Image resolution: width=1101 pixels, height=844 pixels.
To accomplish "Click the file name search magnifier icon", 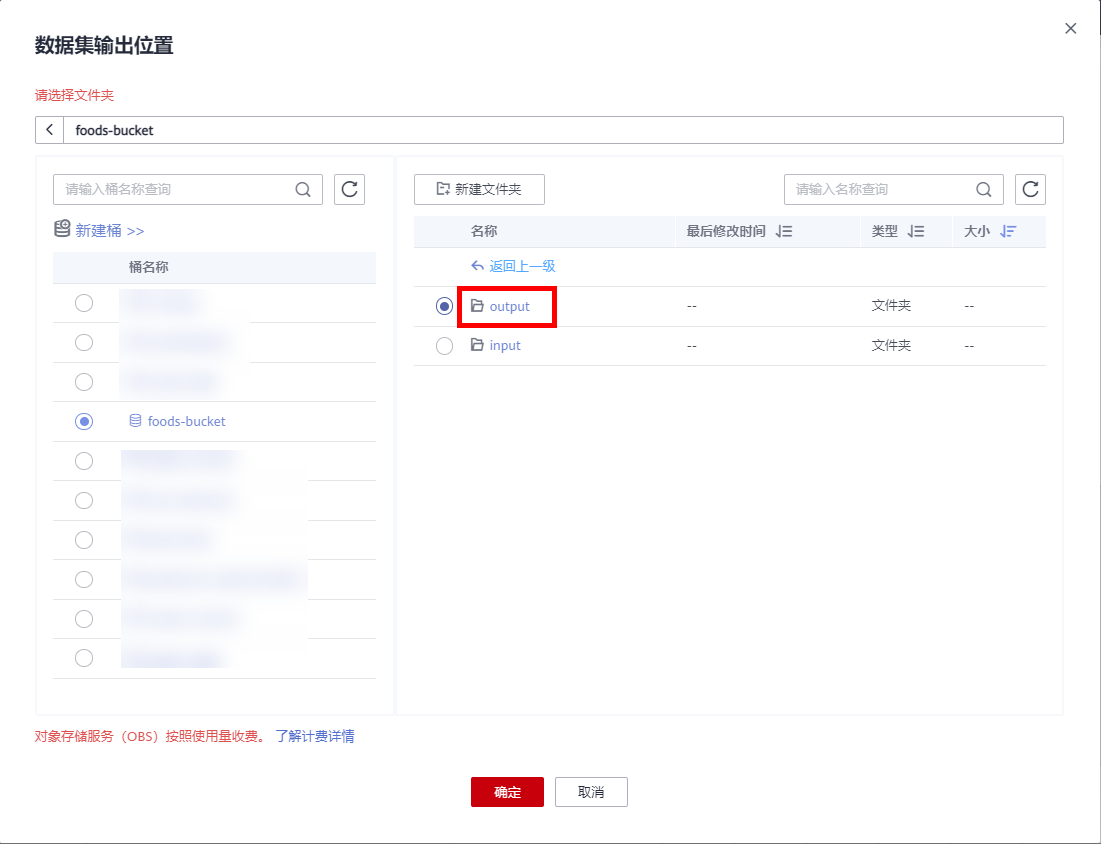I will (x=983, y=189).
